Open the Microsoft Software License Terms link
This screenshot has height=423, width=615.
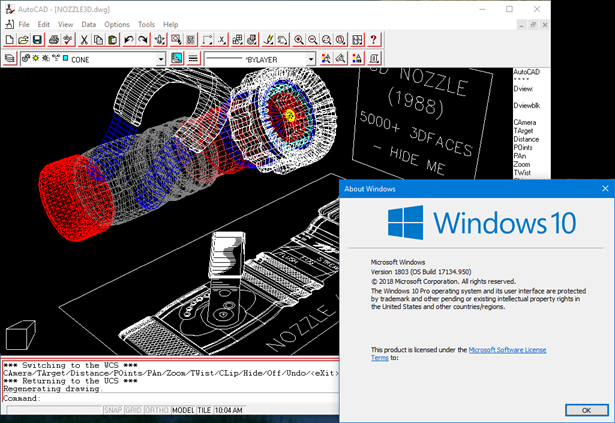(x=508, y=350)
